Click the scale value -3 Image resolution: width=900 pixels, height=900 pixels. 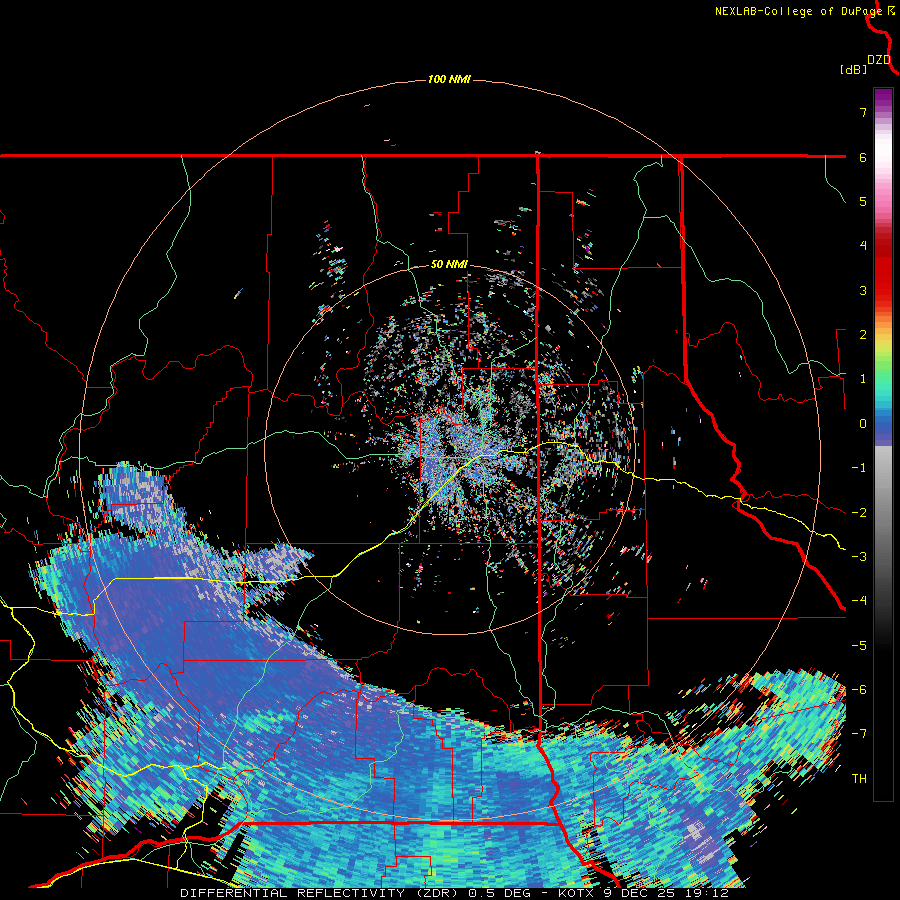point(859,557)
